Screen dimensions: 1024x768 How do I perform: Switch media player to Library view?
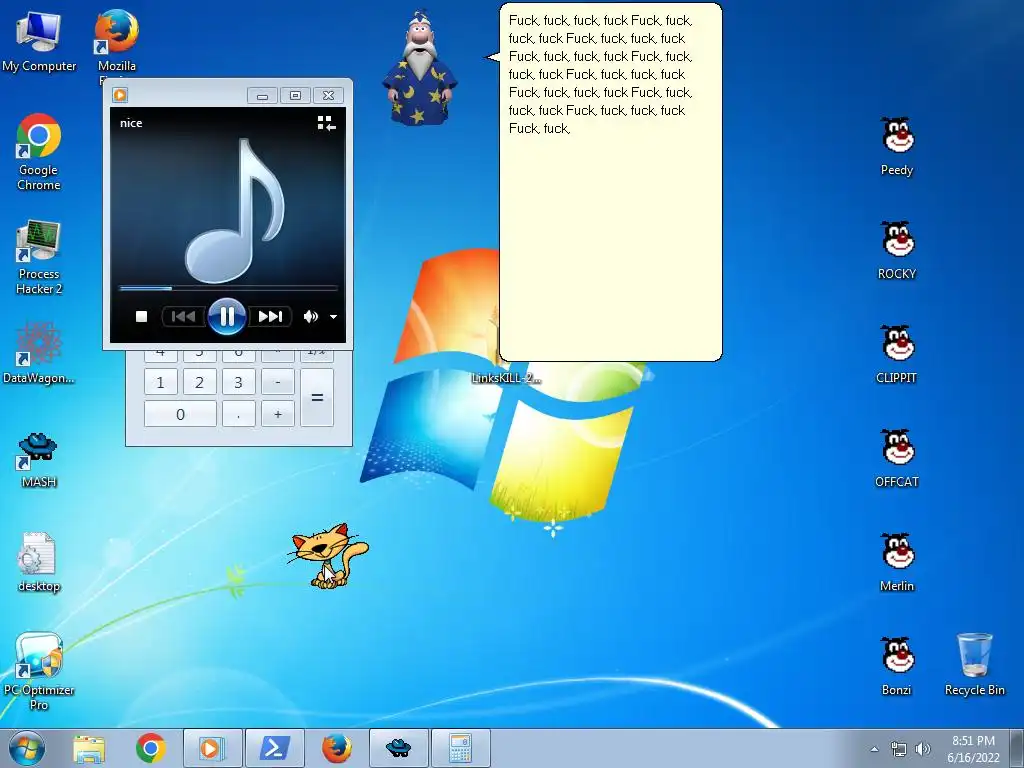coord(326,123)
